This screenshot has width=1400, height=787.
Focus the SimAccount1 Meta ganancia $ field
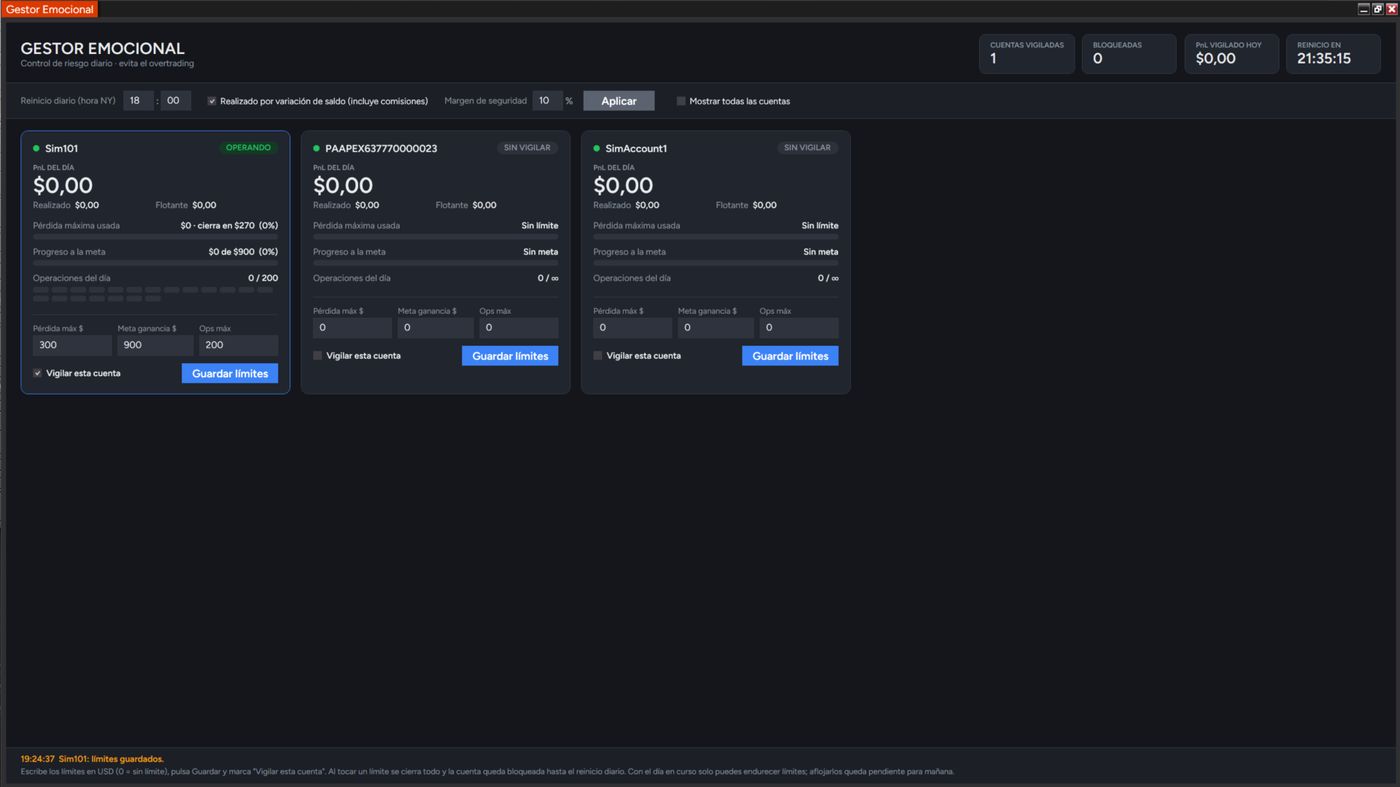click(715, 327)
